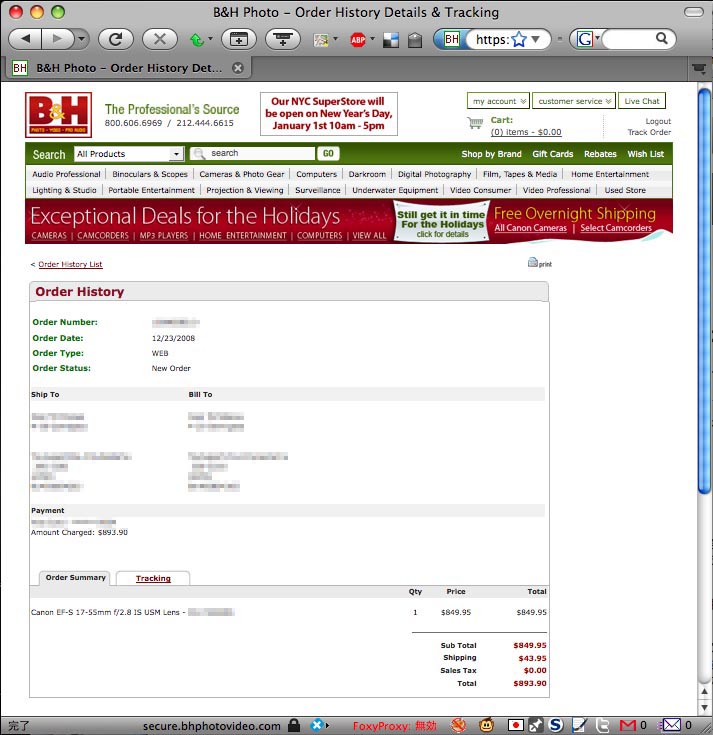The height and width of the screenshot is (735, 713).
Task: Click 'Still get it in time' holiday banner
Action: (x=441, y=224)
